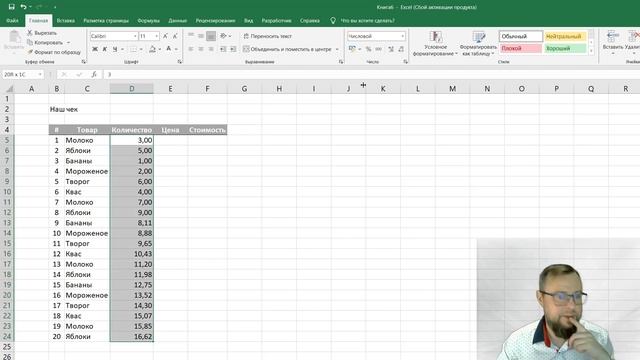Open Форматировать как таблицу menu
Viewport: 640px width, 360px height.
point(478,43)
